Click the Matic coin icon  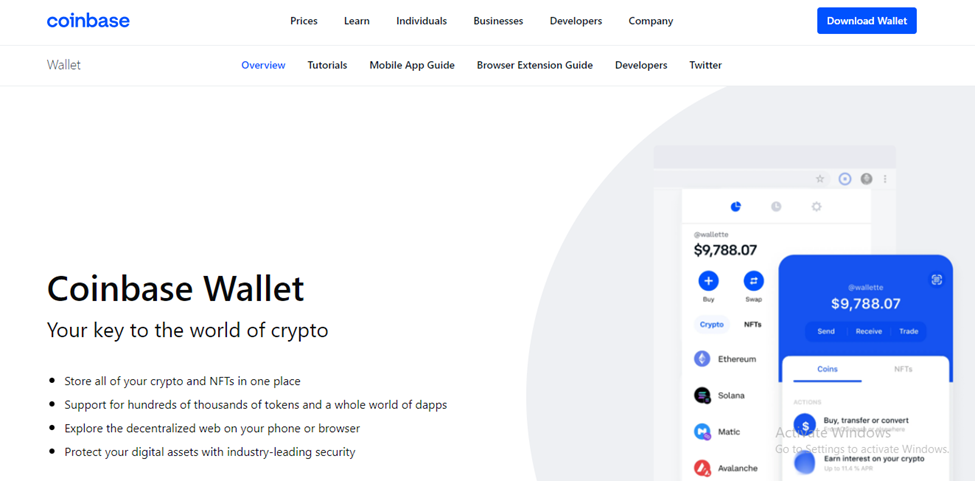(x=702, y=432)
